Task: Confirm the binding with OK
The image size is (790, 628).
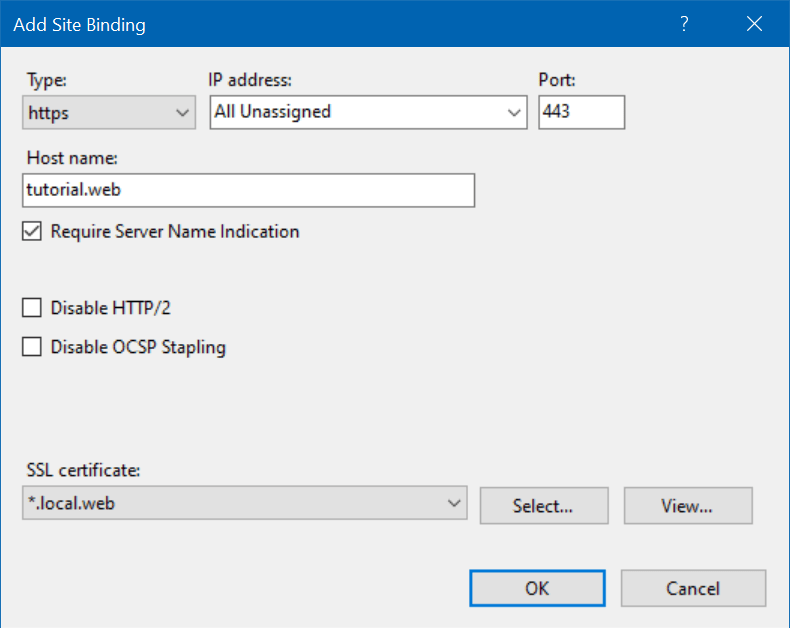Action: tap(537, 589)
